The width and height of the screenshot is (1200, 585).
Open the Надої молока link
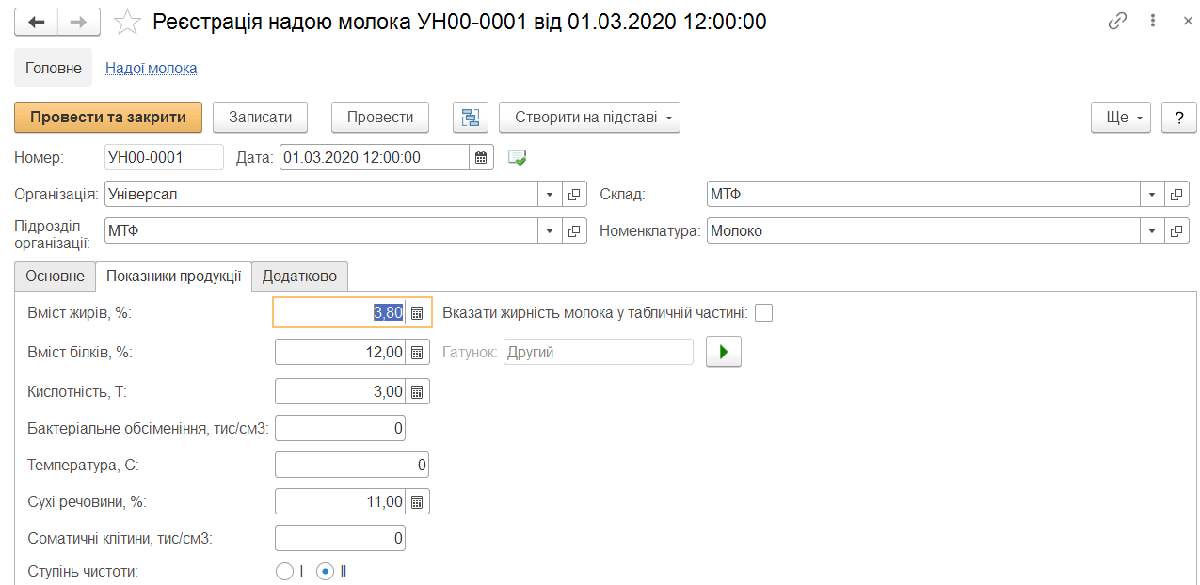coord(151,68)
